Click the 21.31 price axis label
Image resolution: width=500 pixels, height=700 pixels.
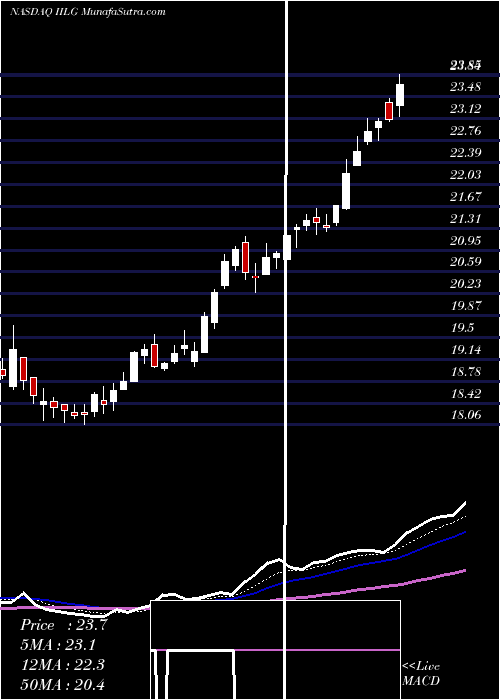466,219
